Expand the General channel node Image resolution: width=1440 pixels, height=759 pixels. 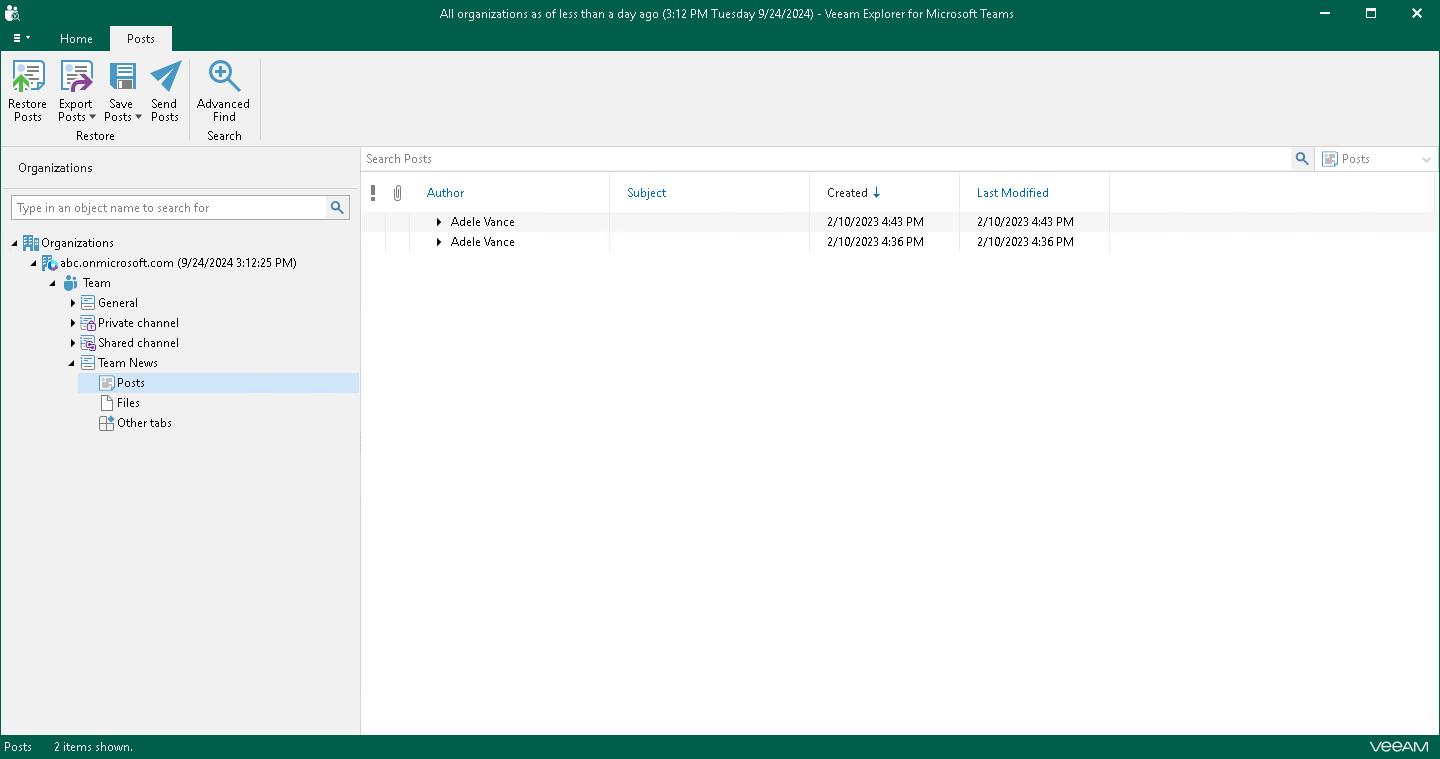(73, 303)
